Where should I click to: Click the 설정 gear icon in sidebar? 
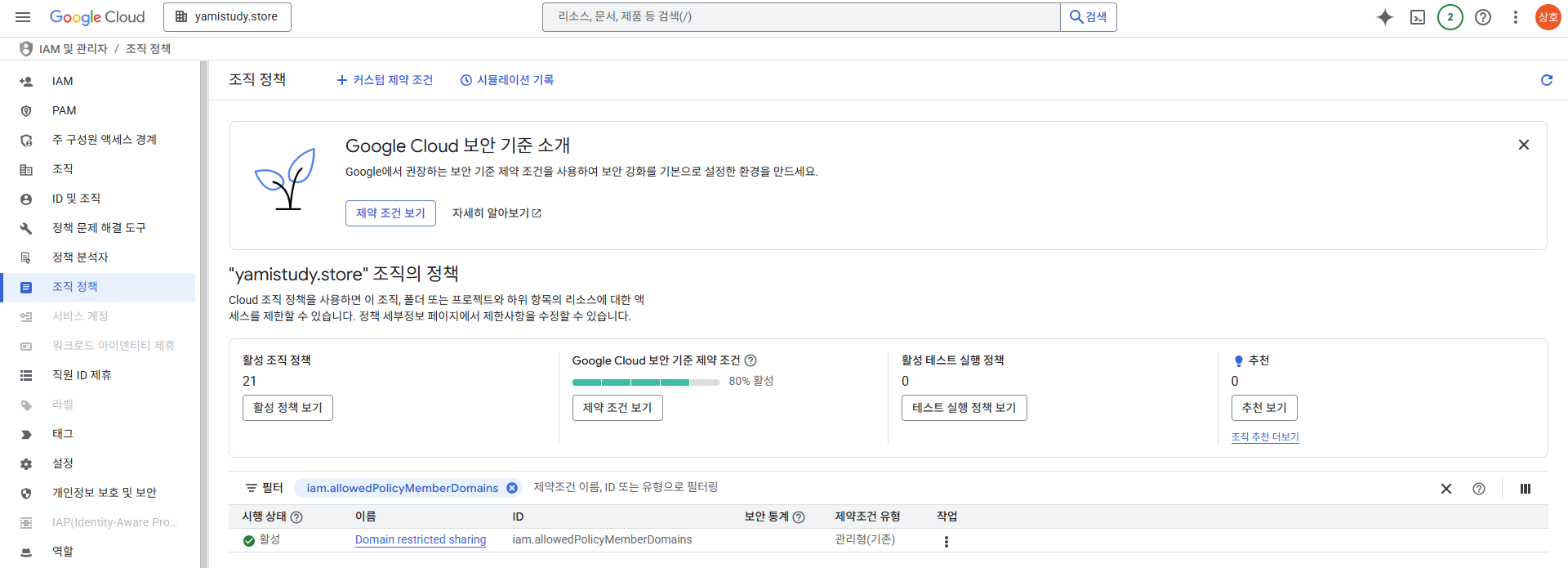pos(26,463)
